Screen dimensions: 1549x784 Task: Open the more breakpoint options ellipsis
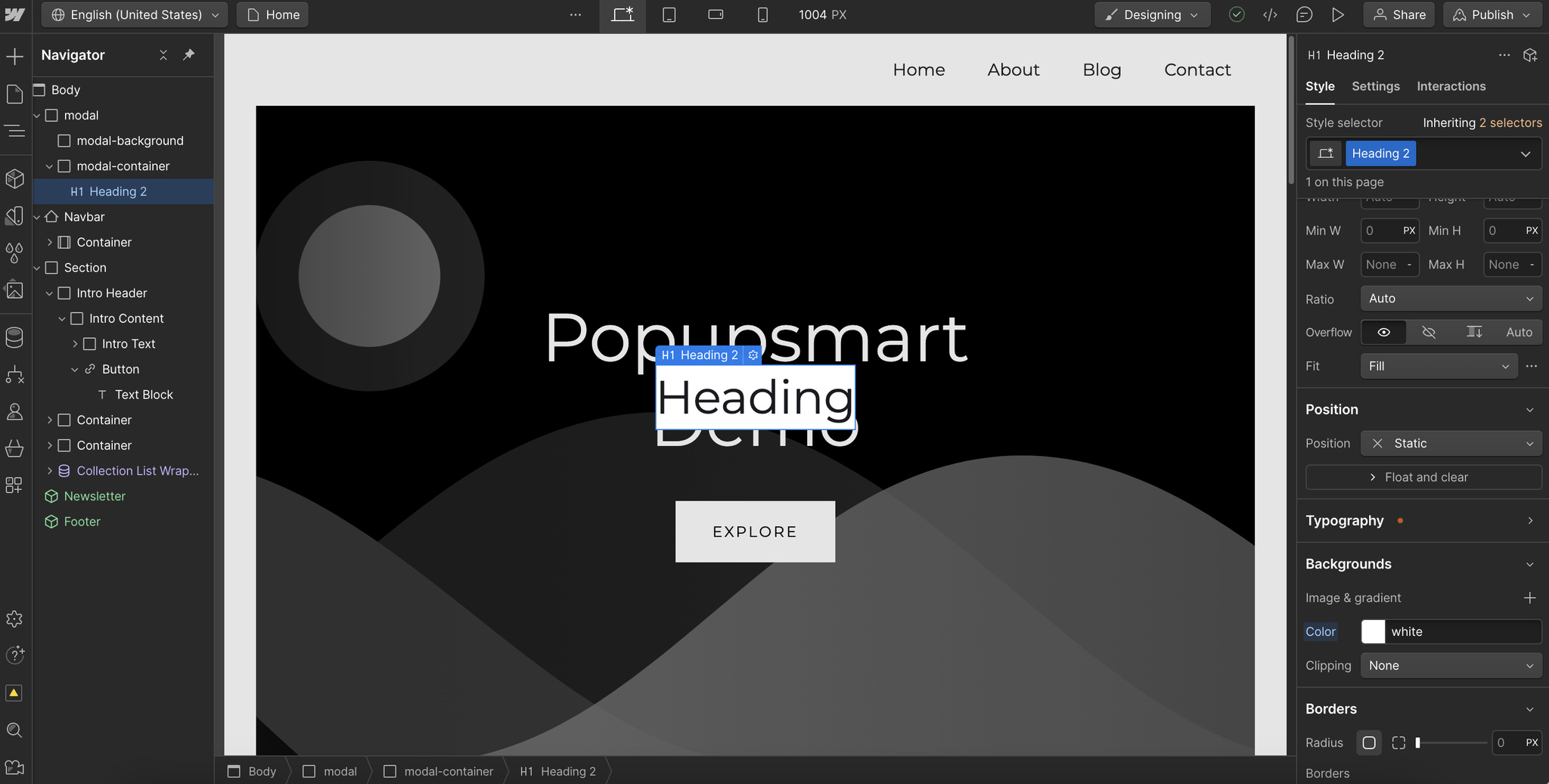(x=576, y=15)
